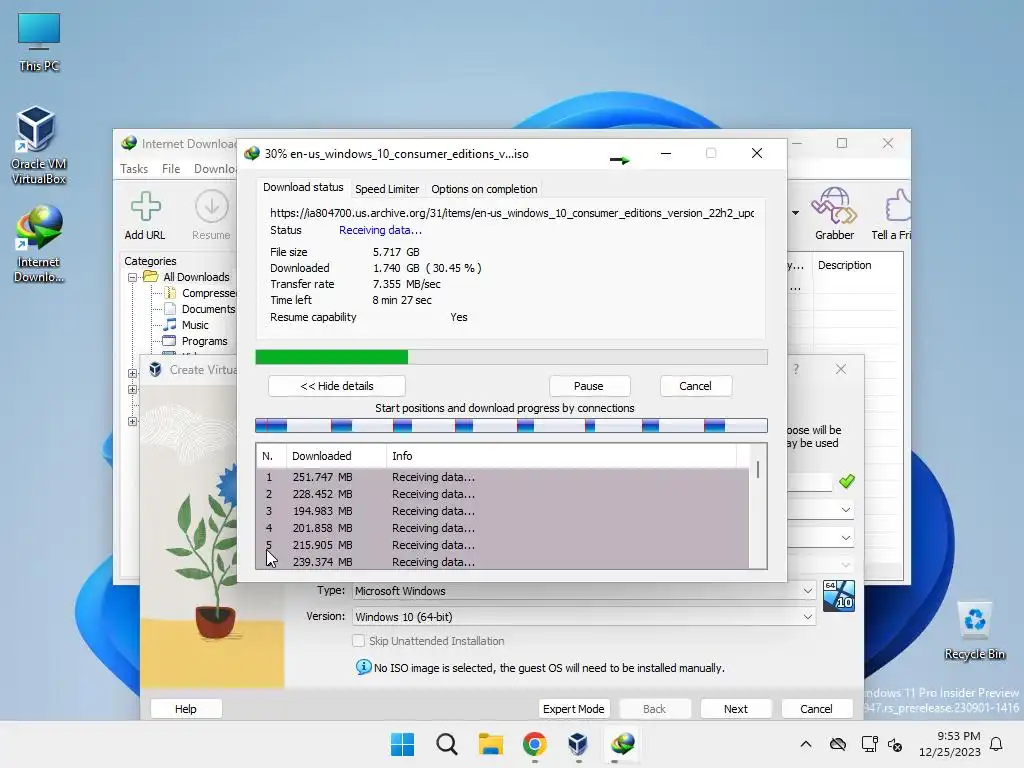
Task: Open Internet Download Manager desktop shortcut
Action: (x=39, y=243)
